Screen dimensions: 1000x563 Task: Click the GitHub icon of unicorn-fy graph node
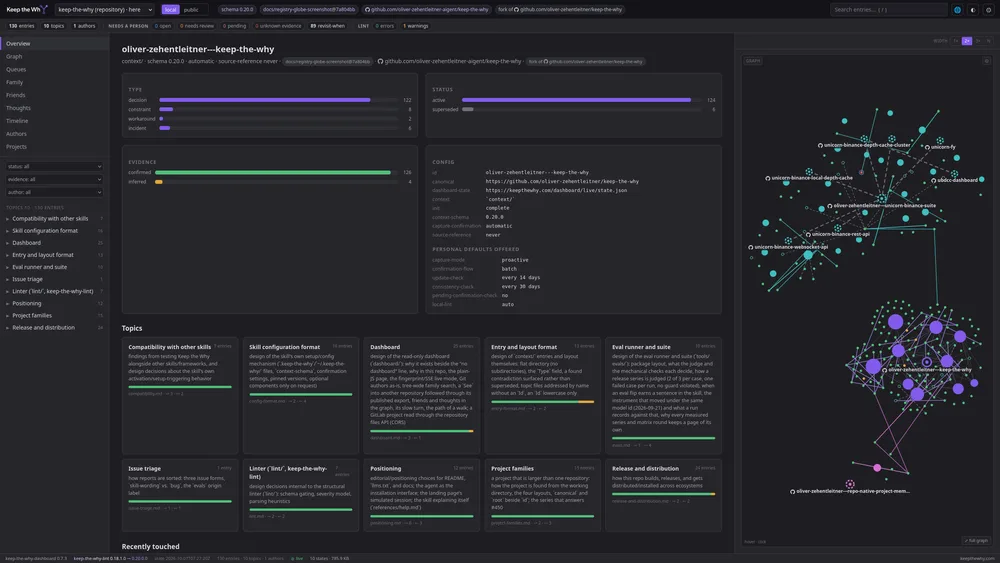point(927,147)
